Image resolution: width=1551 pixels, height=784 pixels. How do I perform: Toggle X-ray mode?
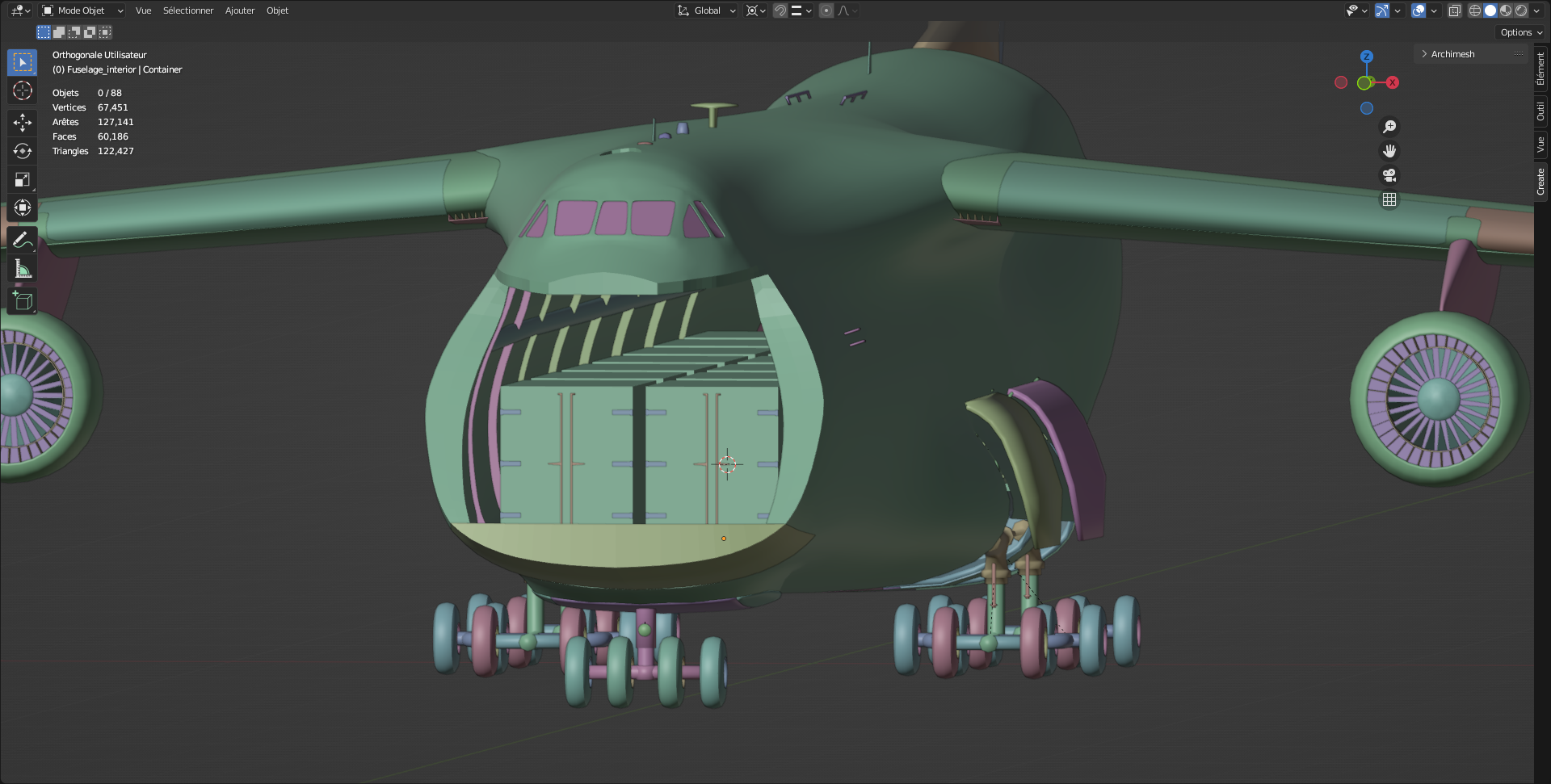(1455, 10)
